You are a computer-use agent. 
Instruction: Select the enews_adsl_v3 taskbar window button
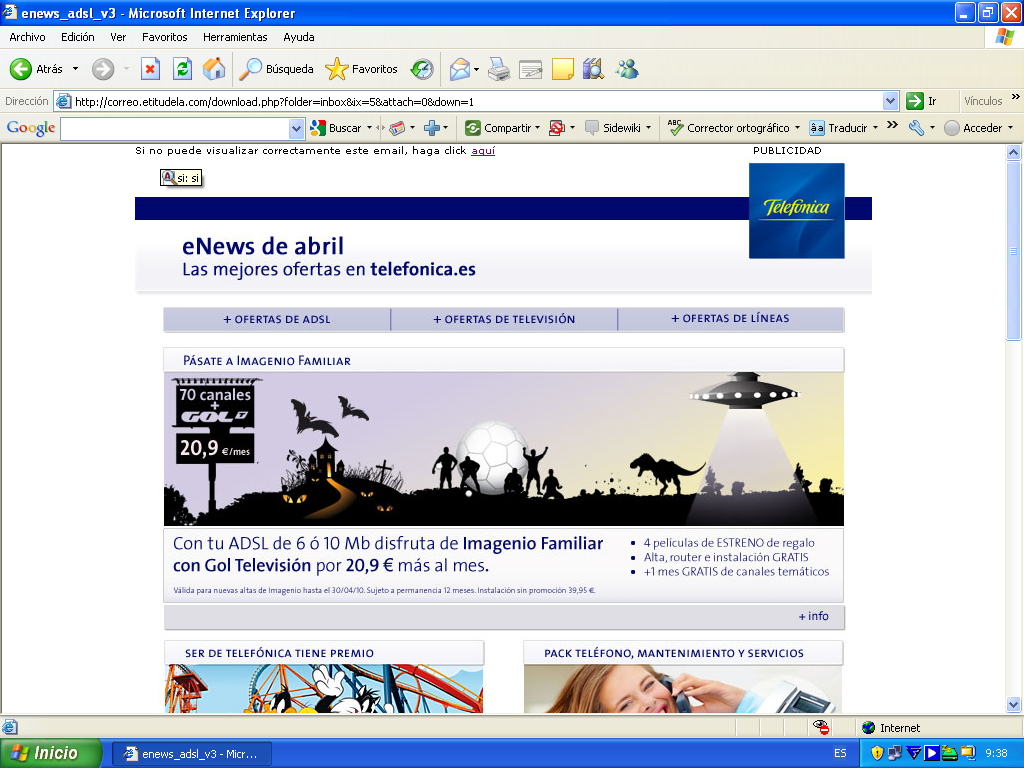[192, 754]
